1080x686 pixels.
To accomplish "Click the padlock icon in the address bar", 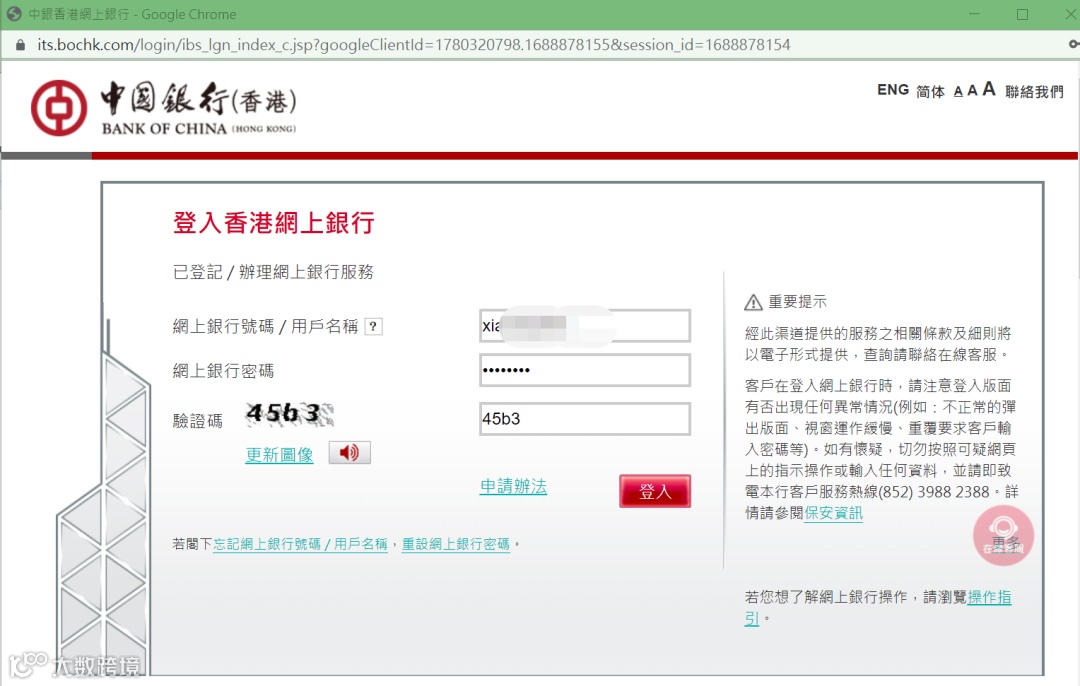I will point(20,45).
